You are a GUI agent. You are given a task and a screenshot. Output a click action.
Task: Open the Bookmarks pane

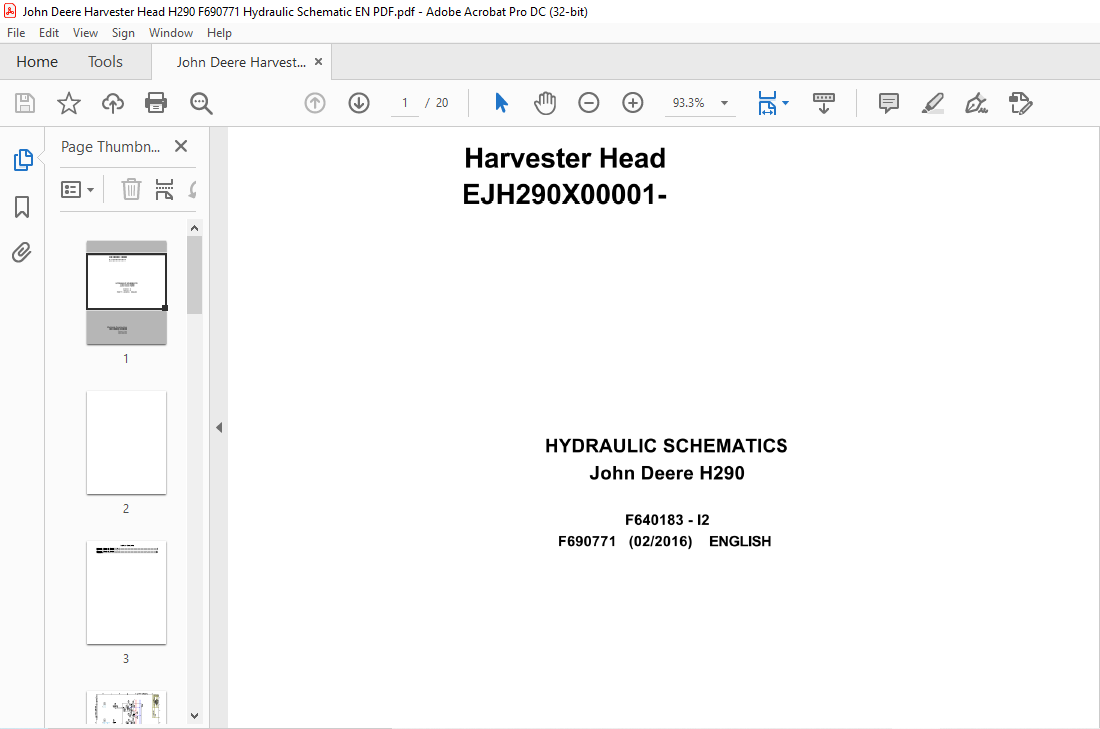point(22,207)
